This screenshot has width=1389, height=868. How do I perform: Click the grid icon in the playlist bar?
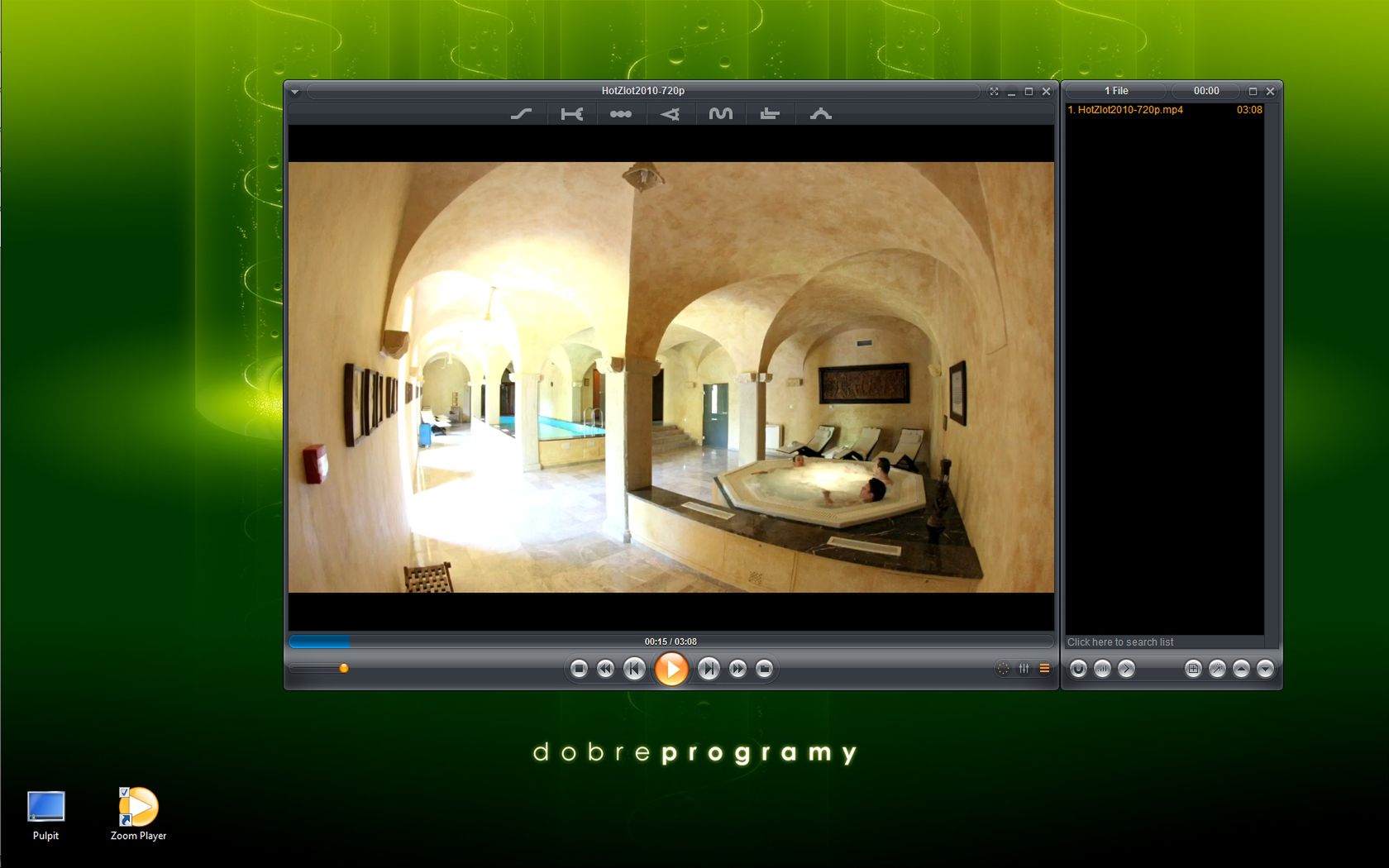[1193, 669]
